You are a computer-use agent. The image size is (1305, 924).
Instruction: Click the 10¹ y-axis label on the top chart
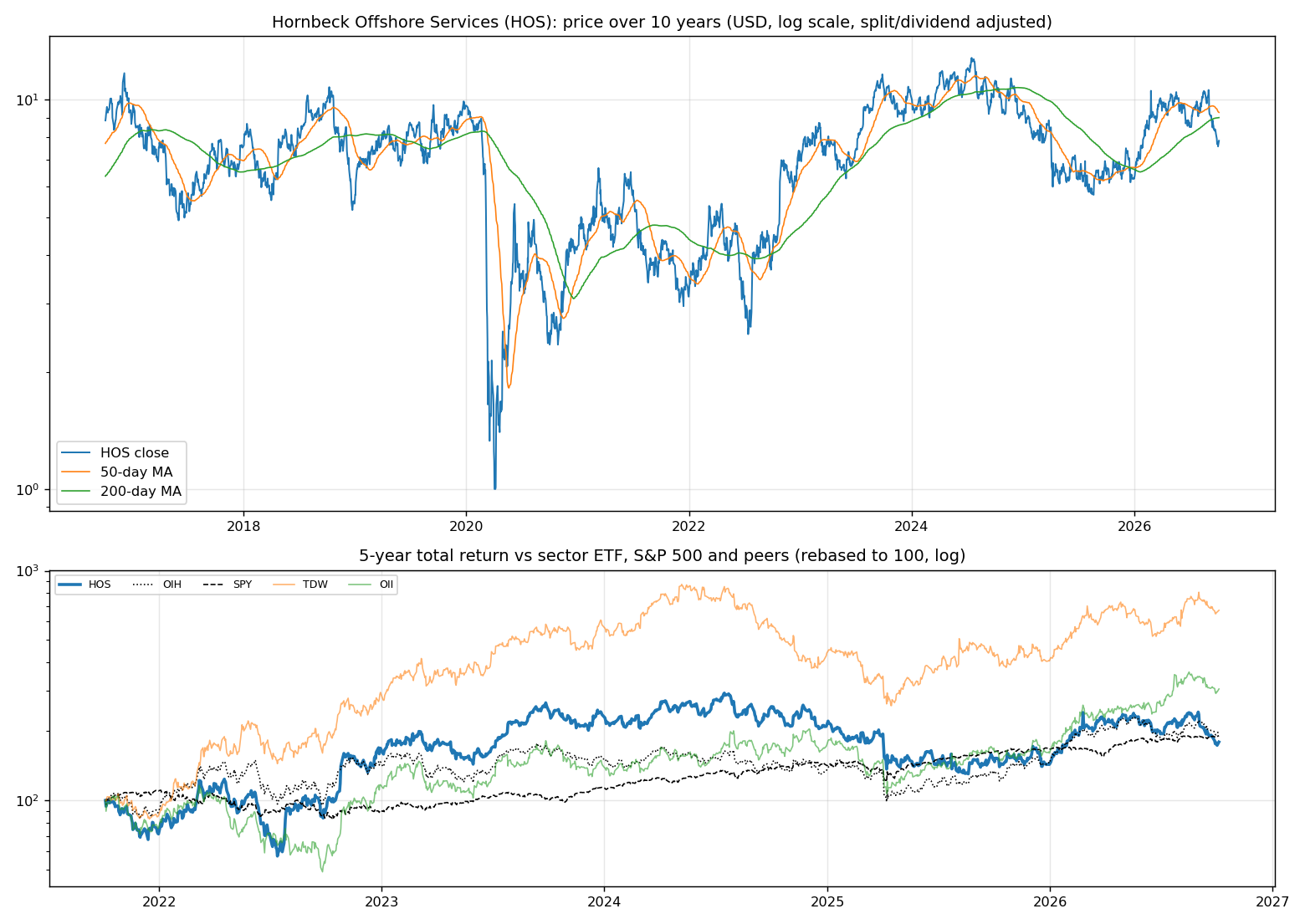tap(28, 100)
